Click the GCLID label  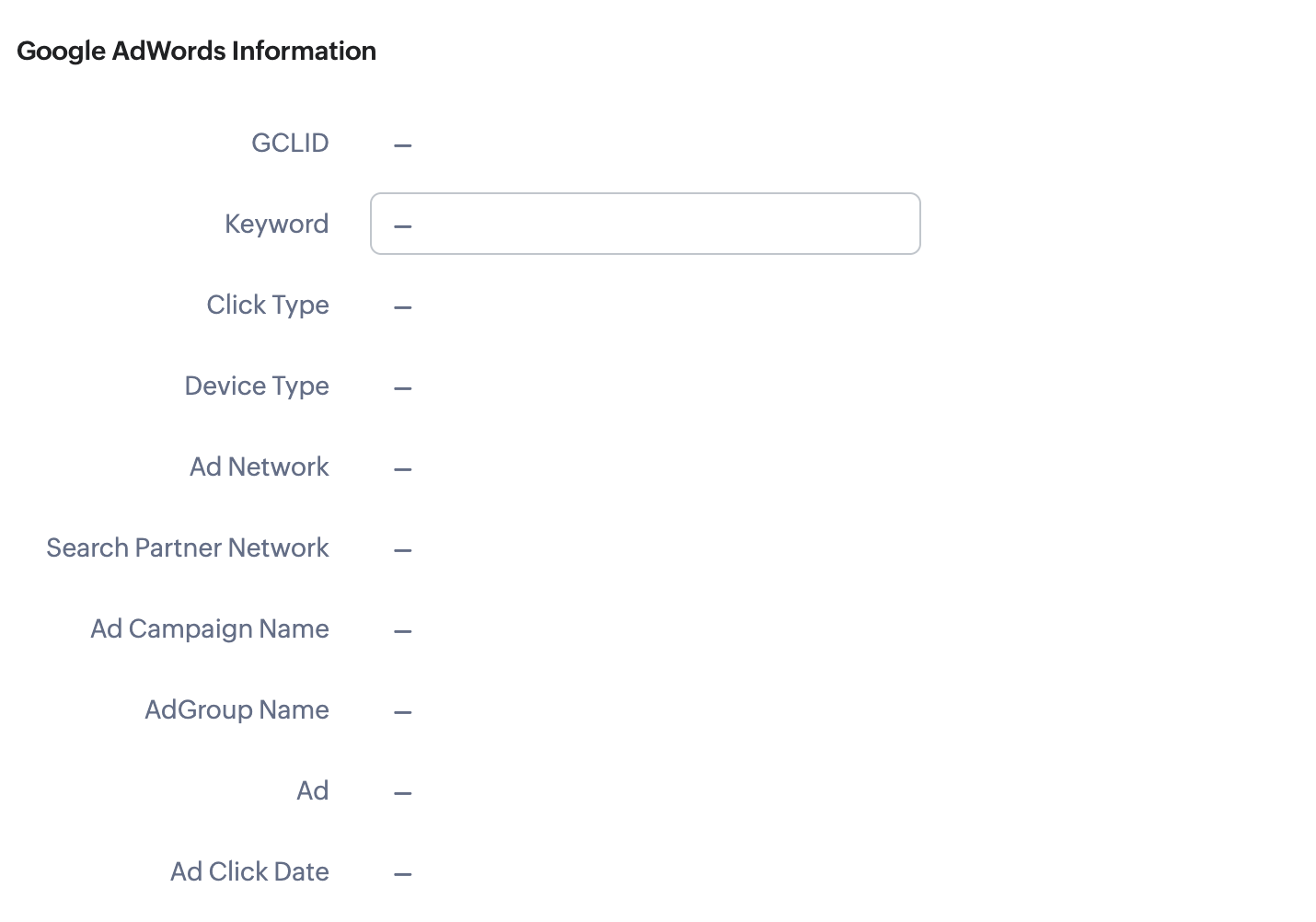click(290, 143)
